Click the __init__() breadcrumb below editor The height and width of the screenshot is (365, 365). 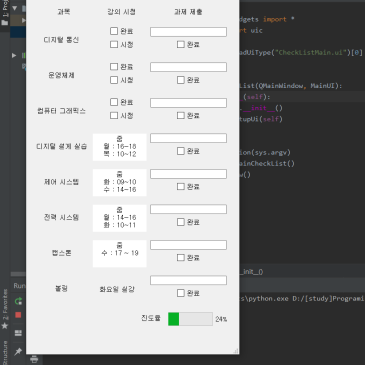pyautogui.click(x=252, y=272)
